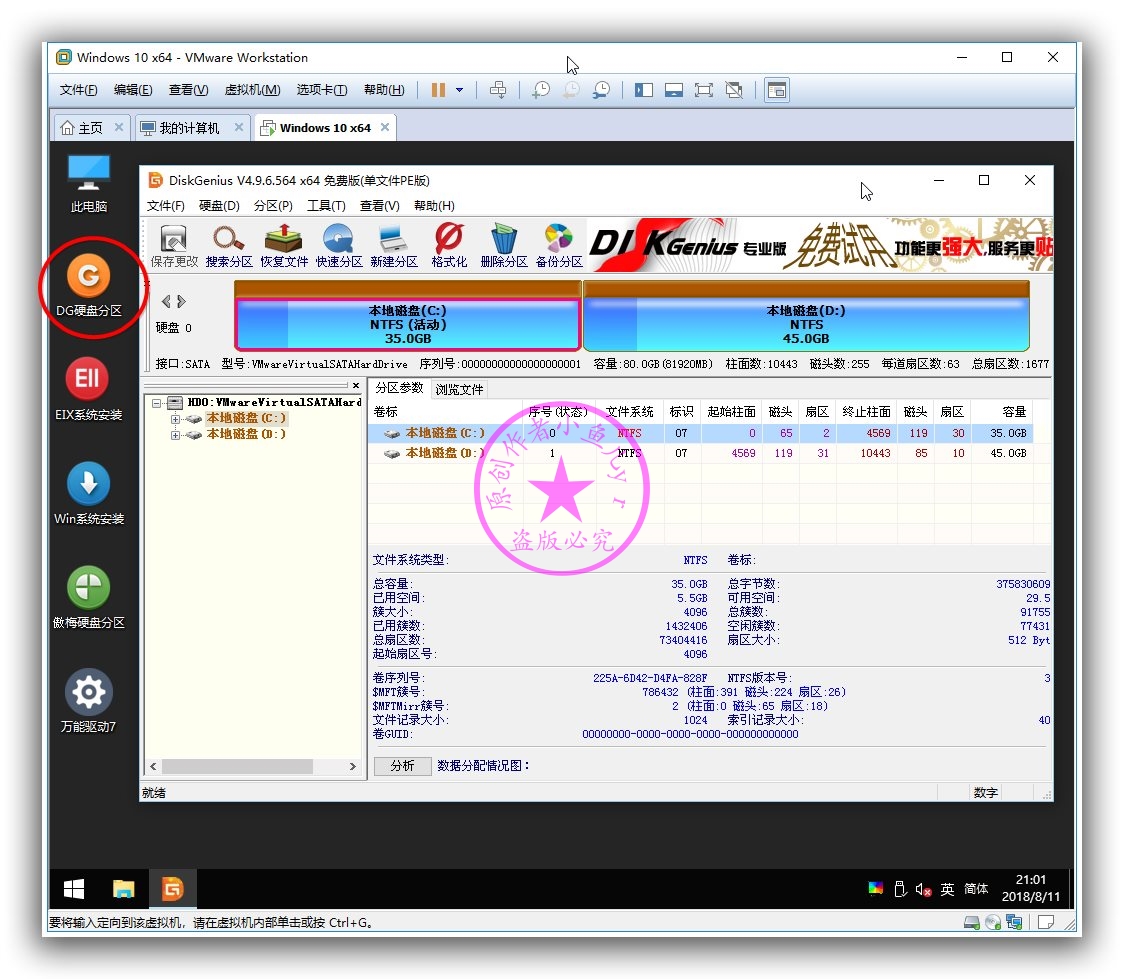Select 本地磁盘 (C:) row in partition table
Screen dimensions: 1124x979
tap(700, 433)
